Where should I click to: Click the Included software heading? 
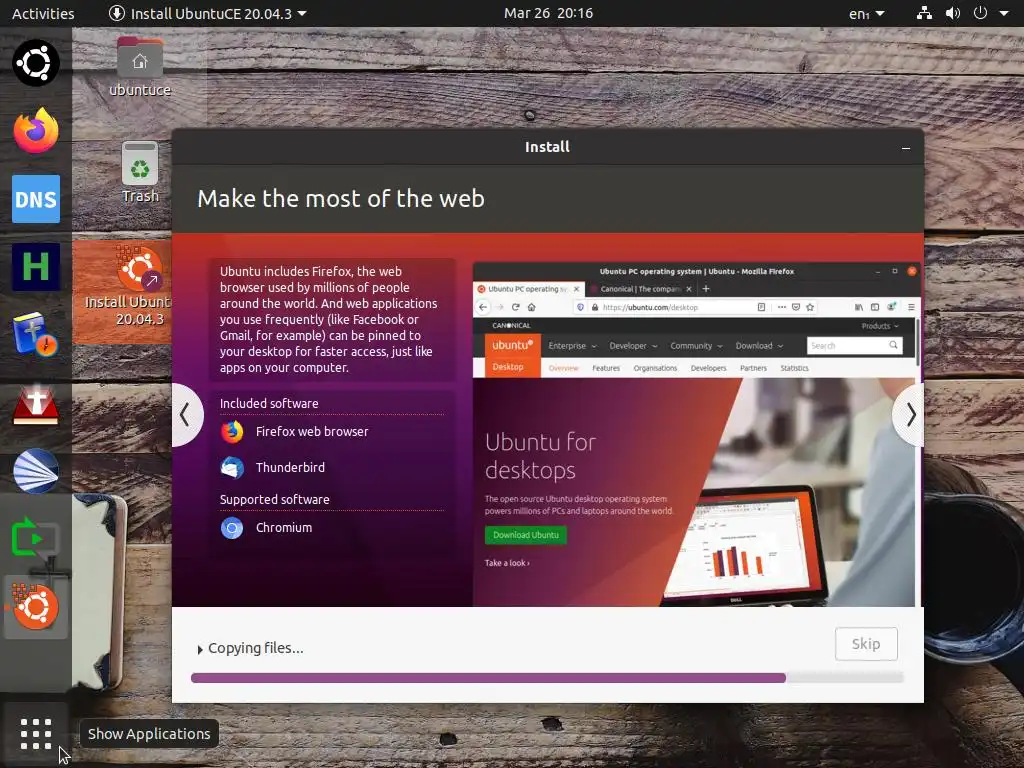click(269, 404)
